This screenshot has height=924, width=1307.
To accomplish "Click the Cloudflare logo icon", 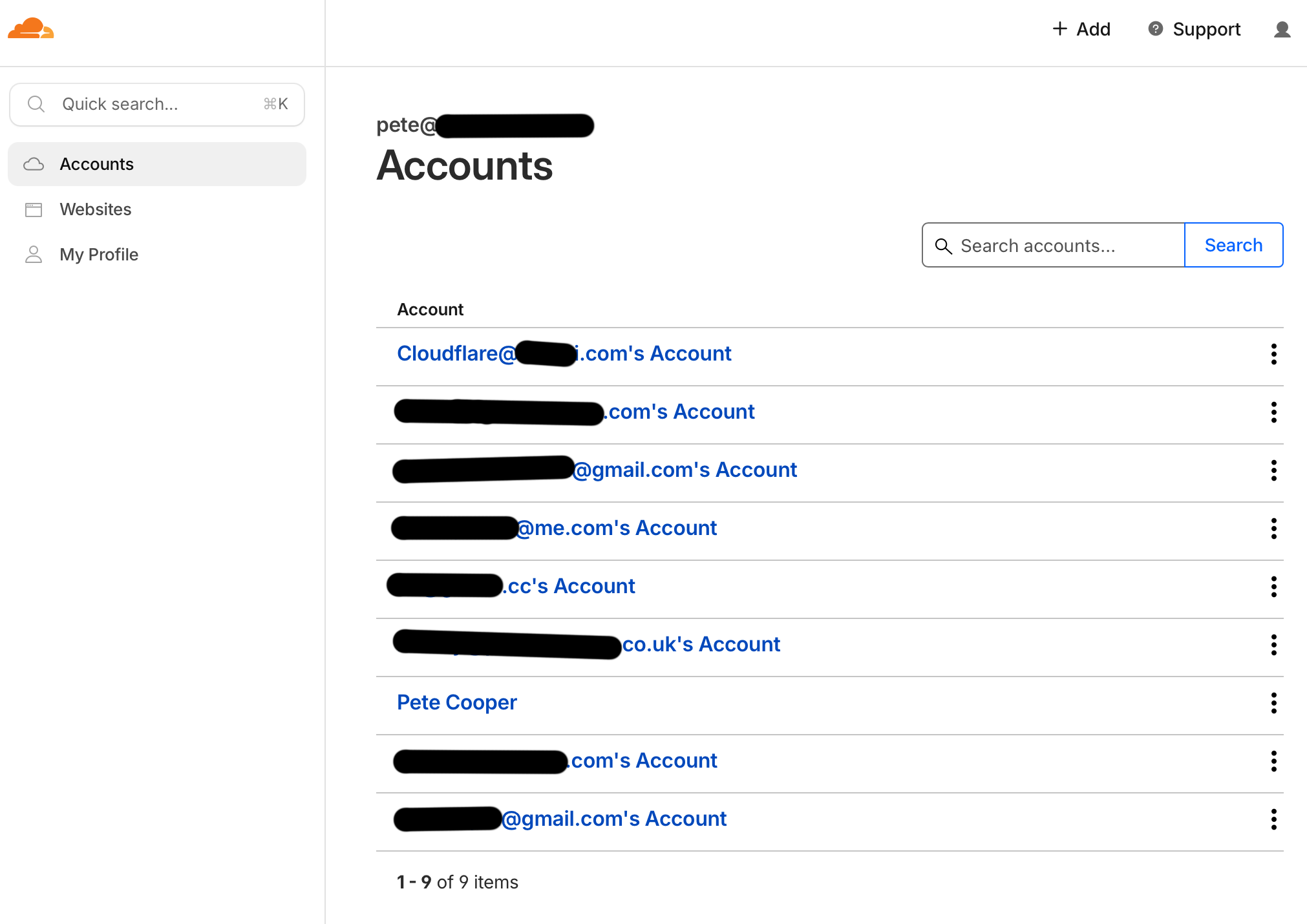I will (30, 29).
